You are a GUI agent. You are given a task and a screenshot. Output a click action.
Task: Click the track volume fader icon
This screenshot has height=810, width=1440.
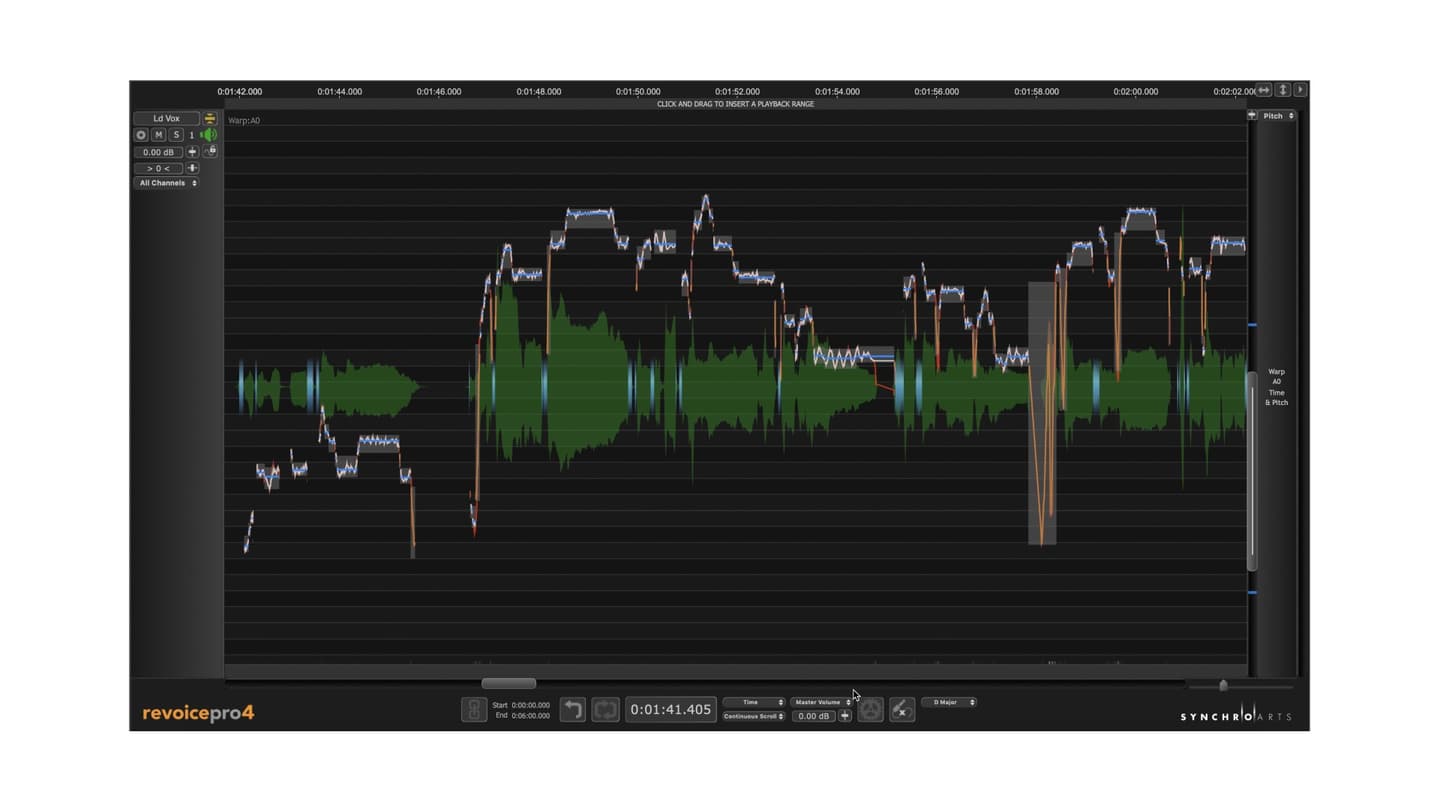pos(192,152)
